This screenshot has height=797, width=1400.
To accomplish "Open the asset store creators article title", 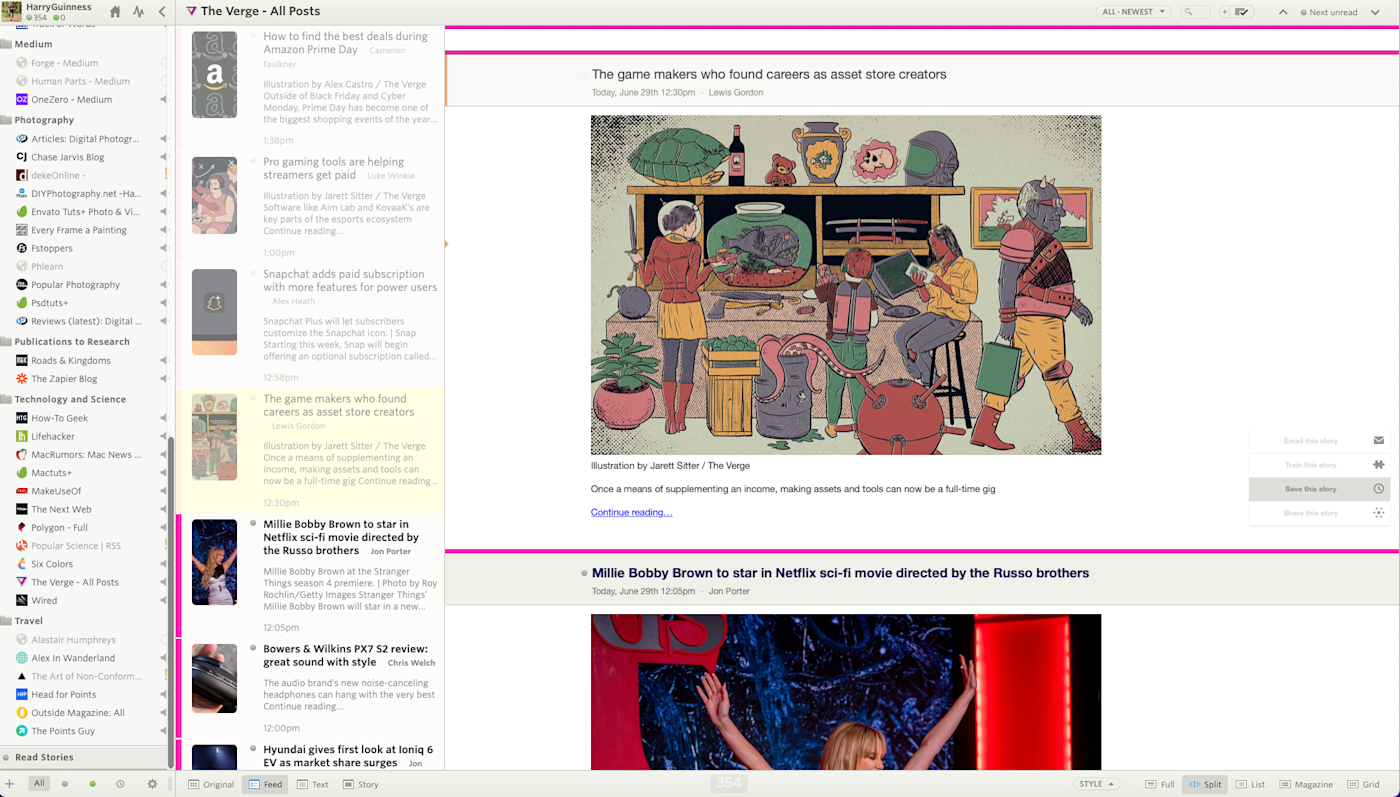I will [x=769, y=74].
